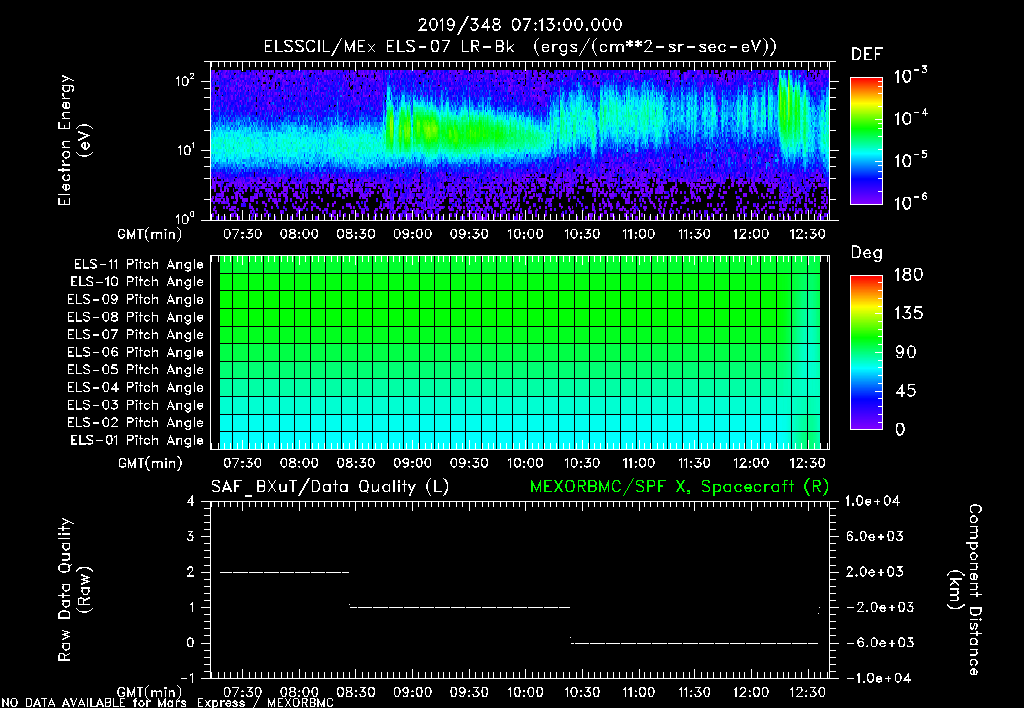Image resolution: width=1024 pixels, height=708 pixels.
Task: Click the data quality tick label -1
Action: click(x=187, y=678)
